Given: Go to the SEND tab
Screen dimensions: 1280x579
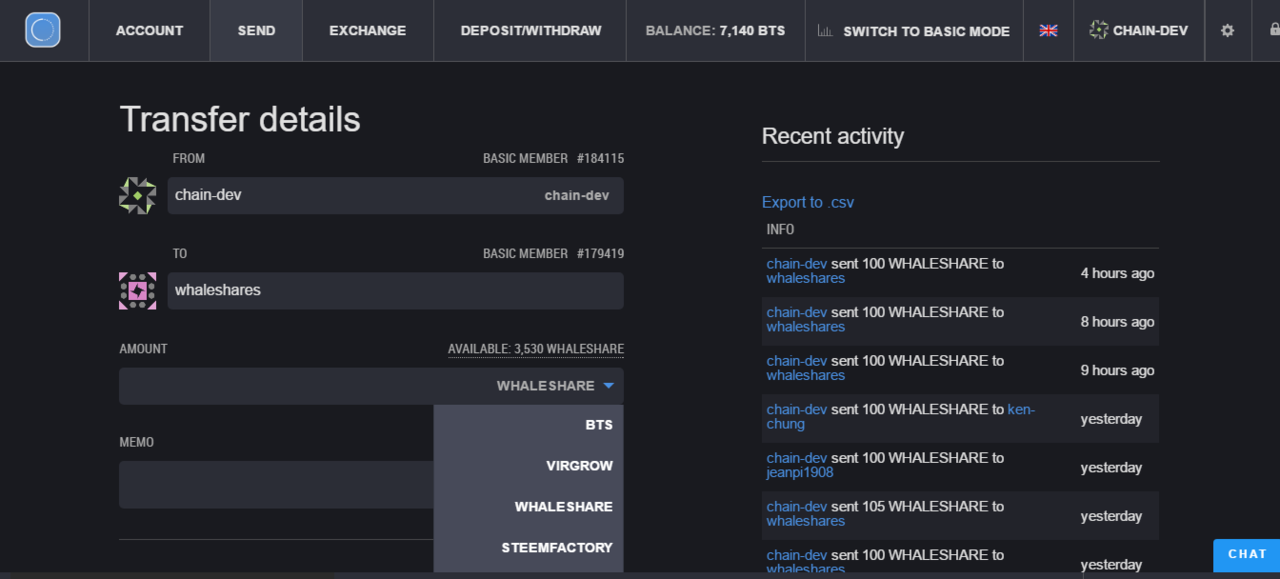Looking at the screenshot, I should 256,30.
